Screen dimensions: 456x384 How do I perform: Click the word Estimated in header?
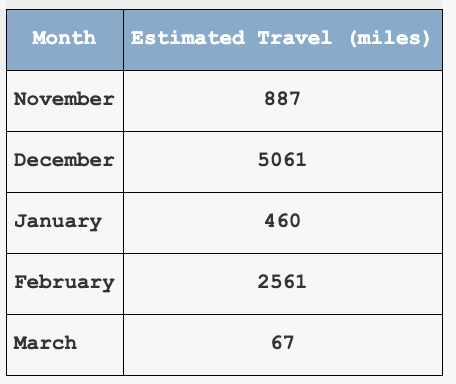click(188, 38)
